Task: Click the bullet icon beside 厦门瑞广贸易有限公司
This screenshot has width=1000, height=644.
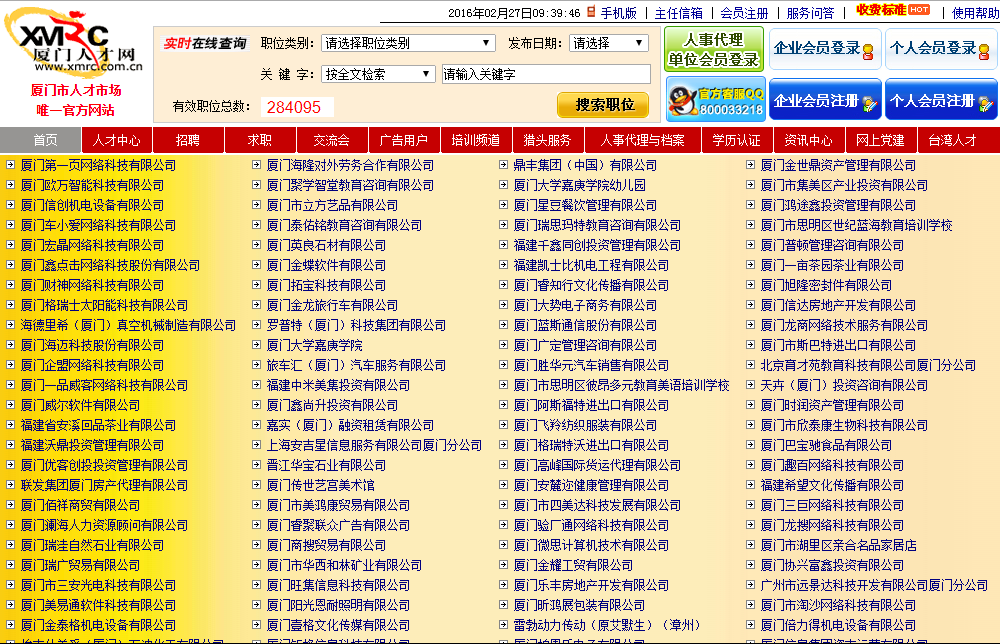Action: [10, 565]
